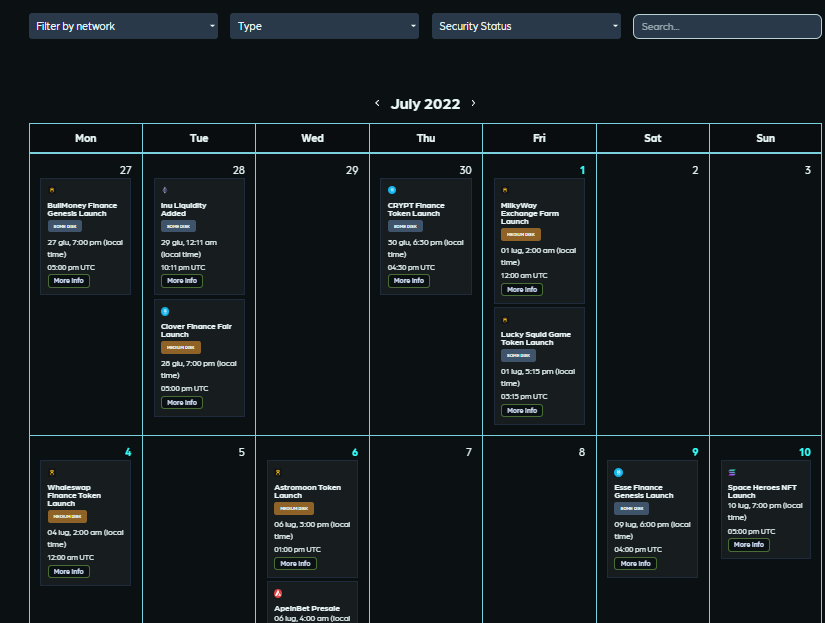Open More Info for Whaleswap Finance

click(x=69, y=571)
